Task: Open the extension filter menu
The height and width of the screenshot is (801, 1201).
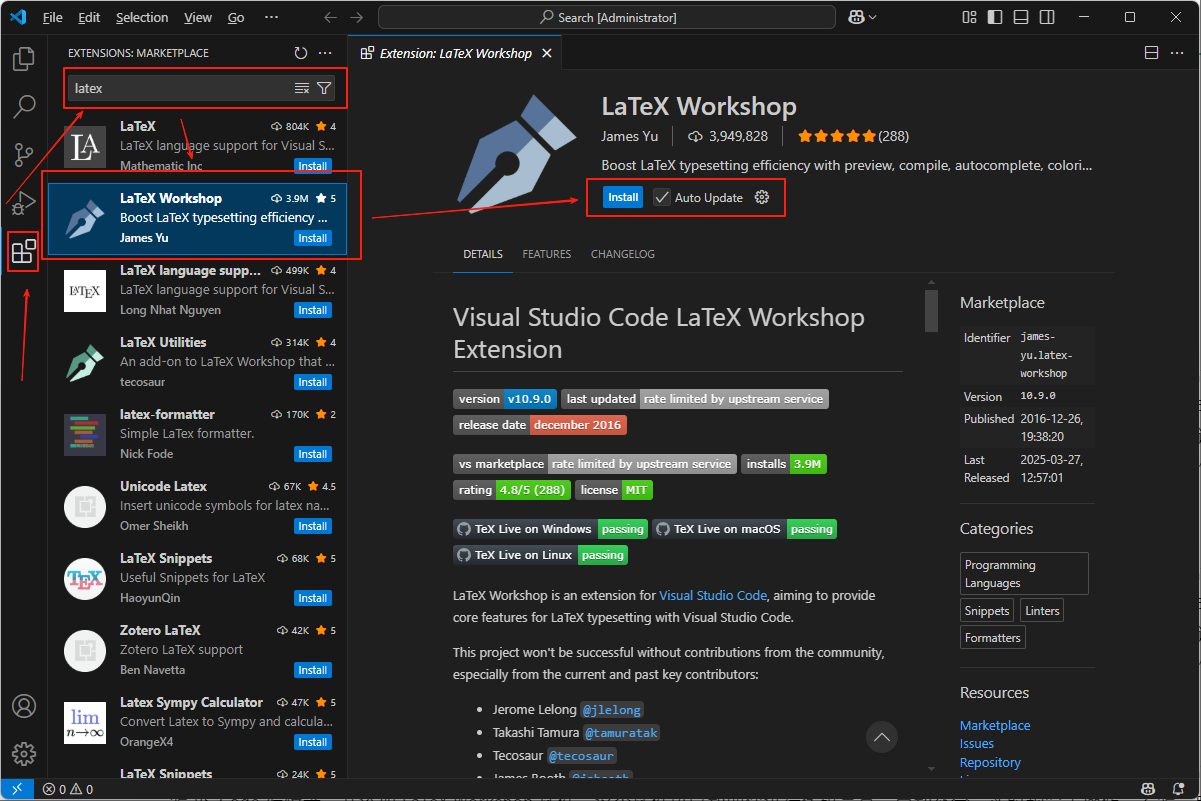Action: click(x=324, y=89)
